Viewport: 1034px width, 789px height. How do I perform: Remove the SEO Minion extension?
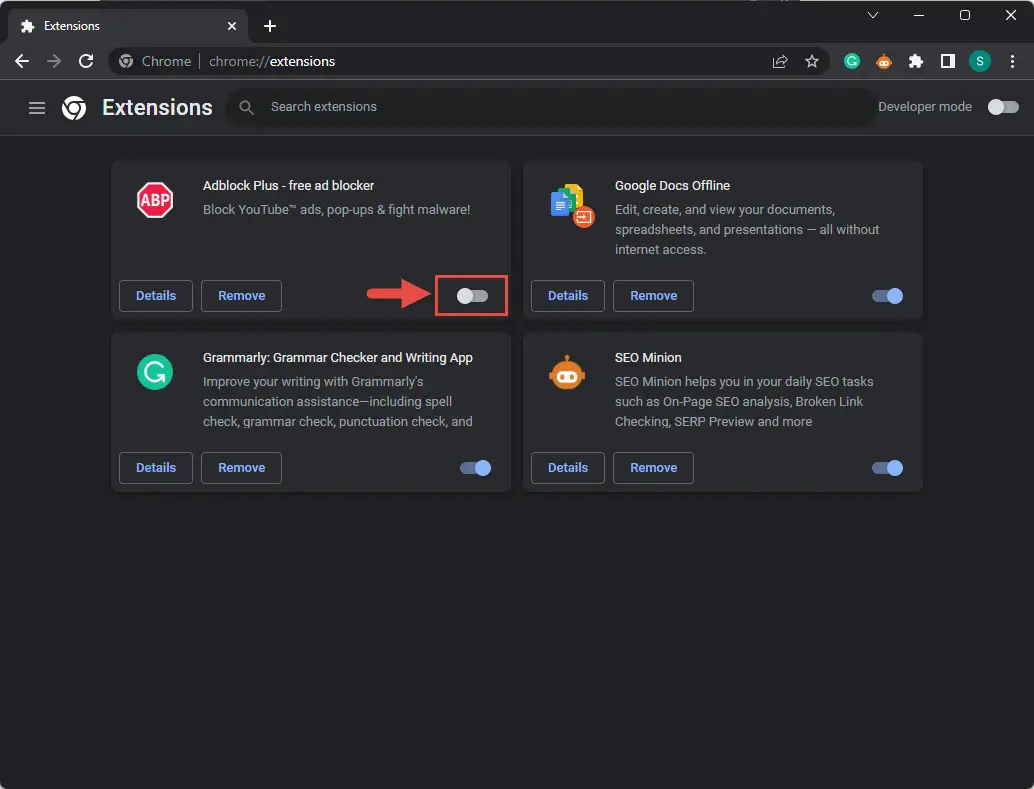click(x=654, y=468)
